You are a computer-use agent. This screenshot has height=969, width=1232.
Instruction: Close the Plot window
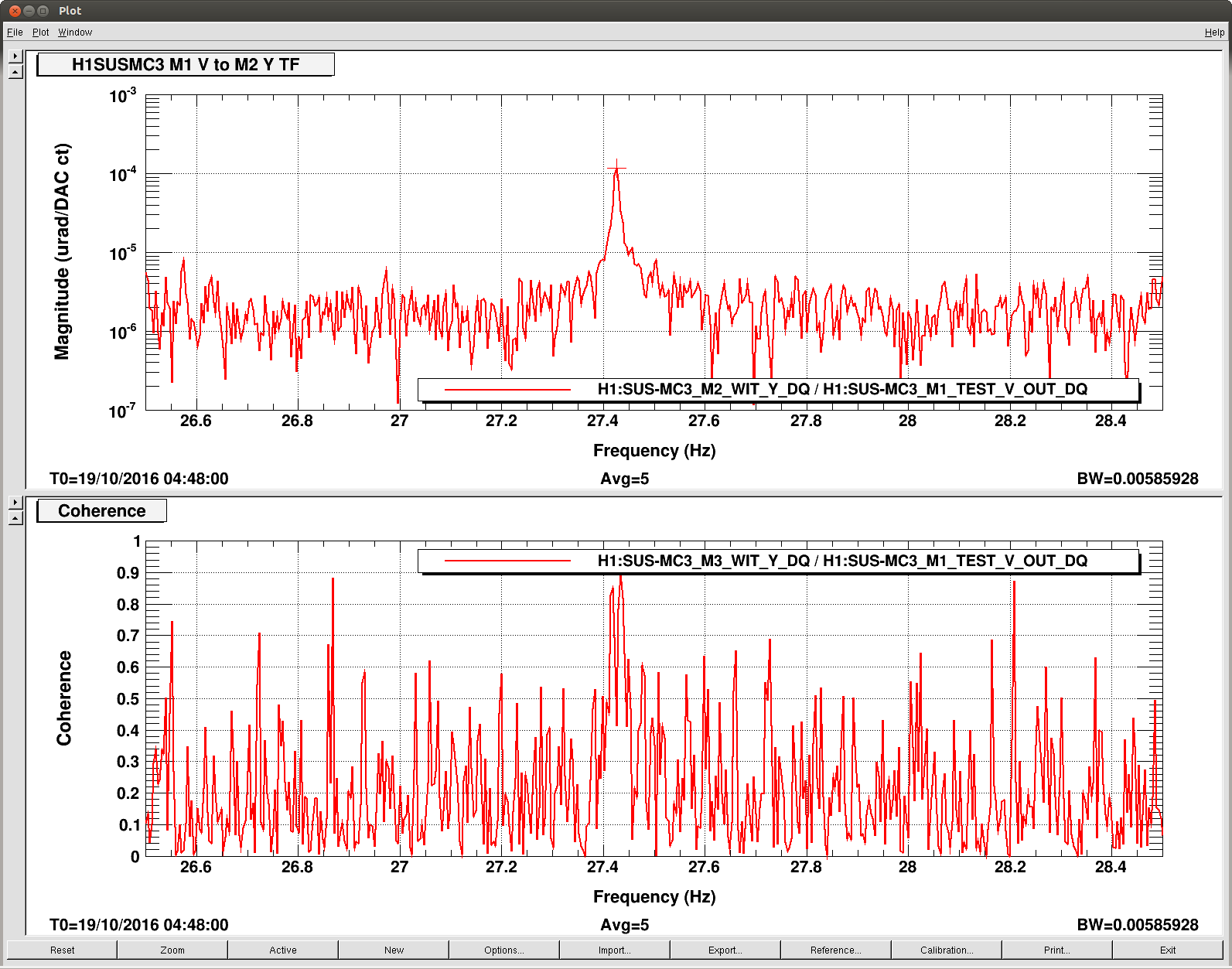[x=15, y=11]
